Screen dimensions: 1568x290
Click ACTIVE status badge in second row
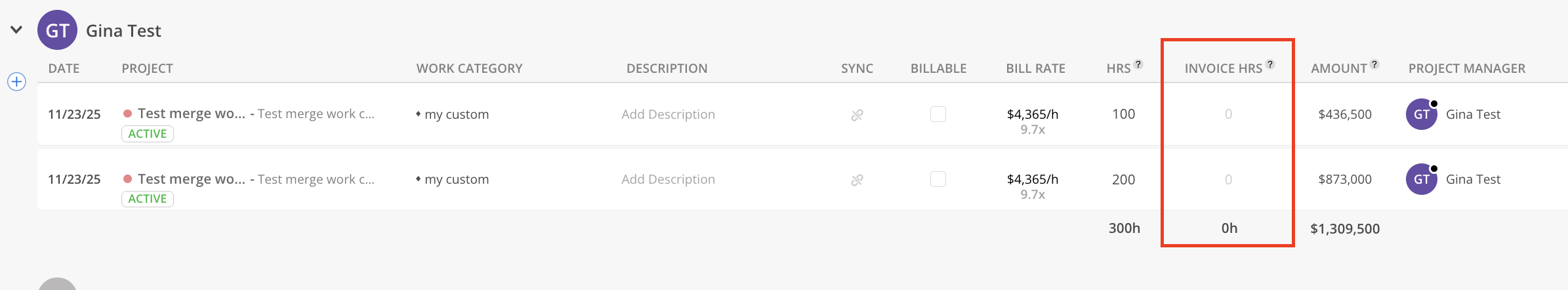coord(148,199)
